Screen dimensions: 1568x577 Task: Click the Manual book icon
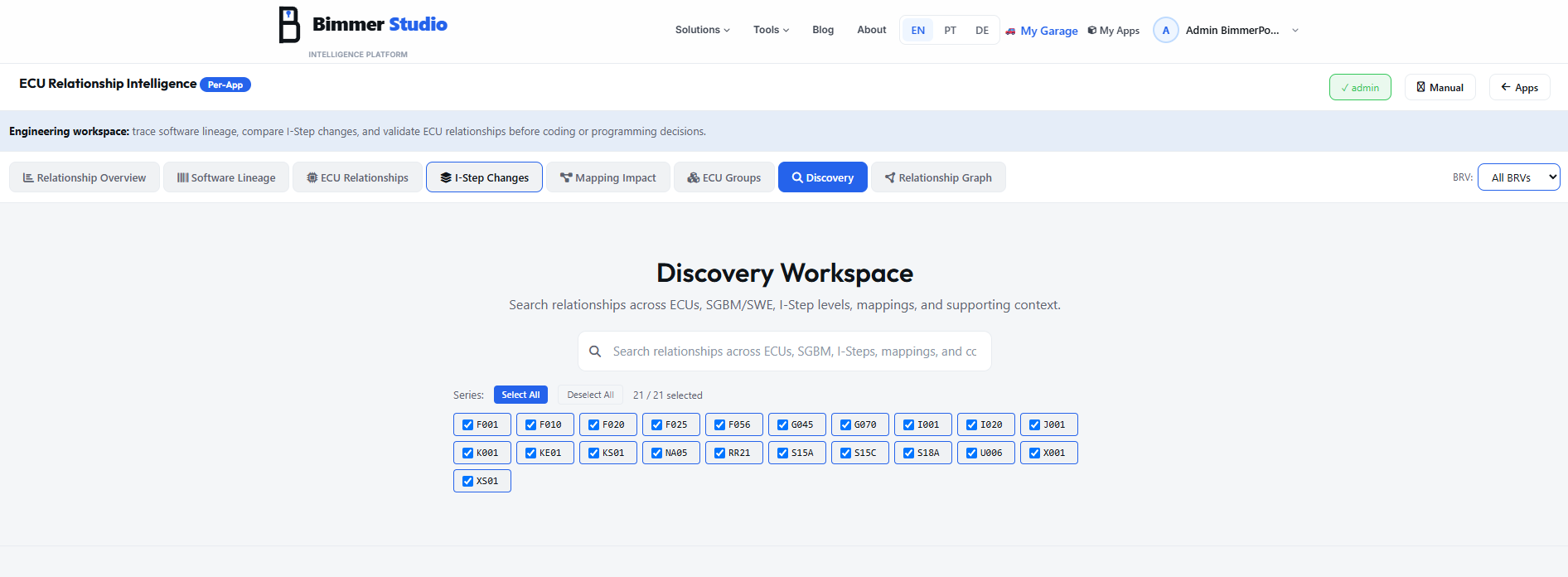pyautogui.click(x=1420, y=87)
